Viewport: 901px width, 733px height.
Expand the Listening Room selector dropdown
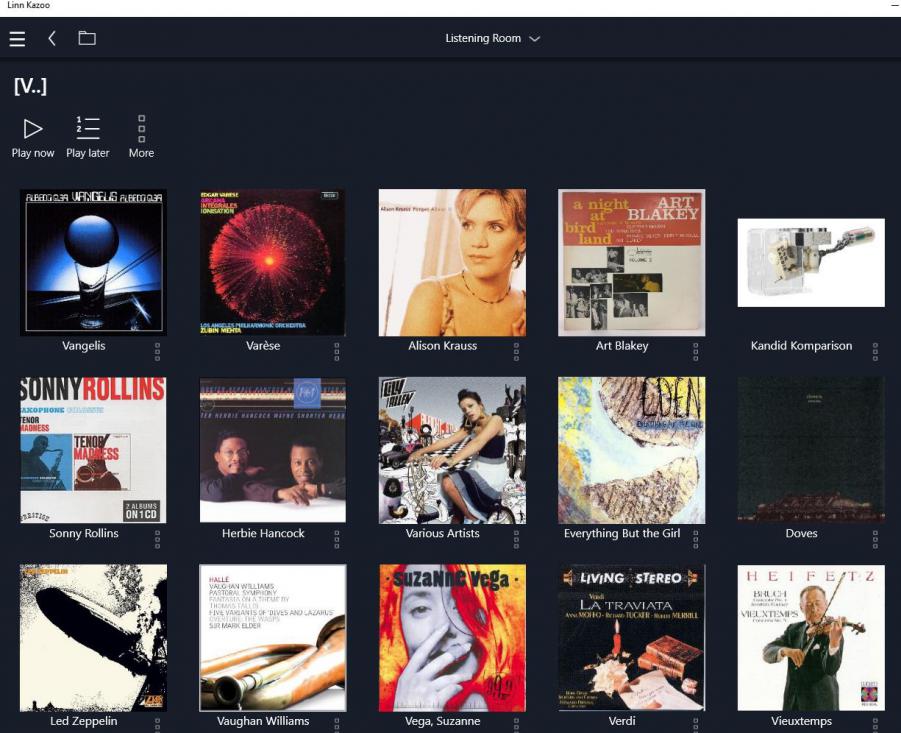click(x=492, y=39)
